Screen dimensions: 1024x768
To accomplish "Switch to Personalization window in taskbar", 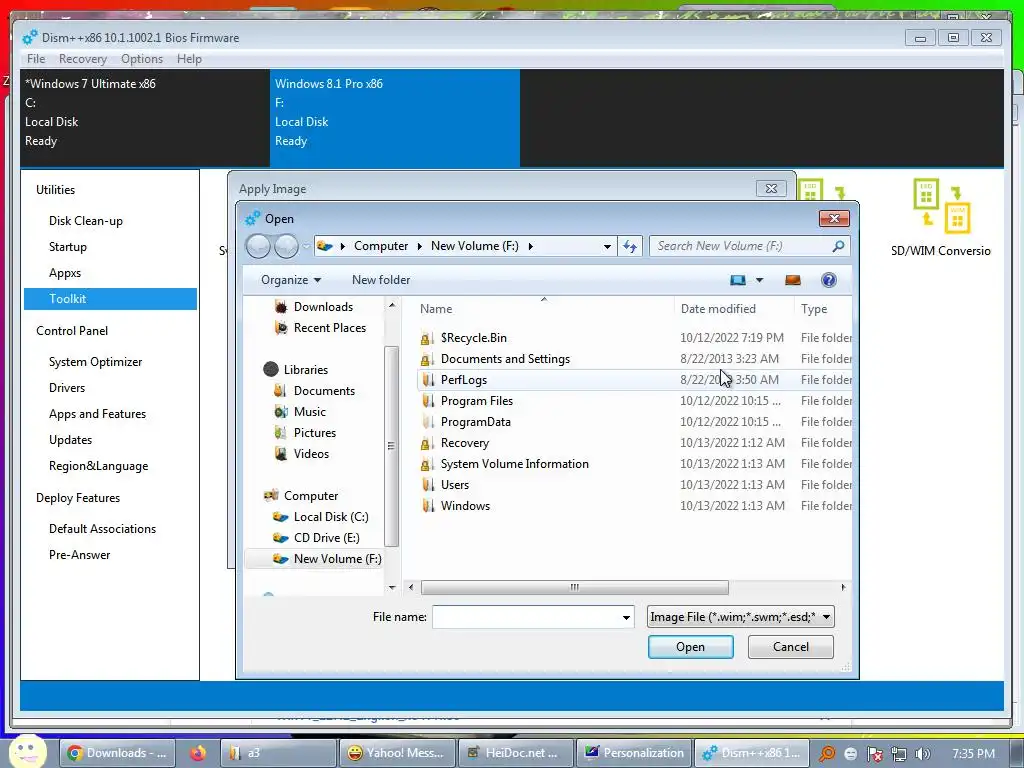I will click(633, 753).
